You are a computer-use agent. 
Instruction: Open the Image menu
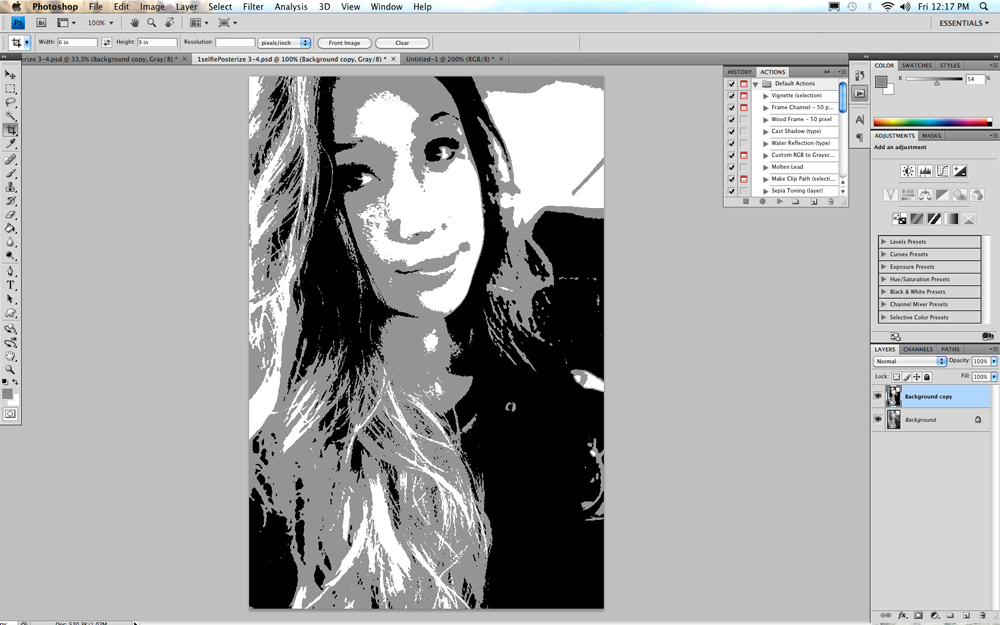(x=152, y=6)
